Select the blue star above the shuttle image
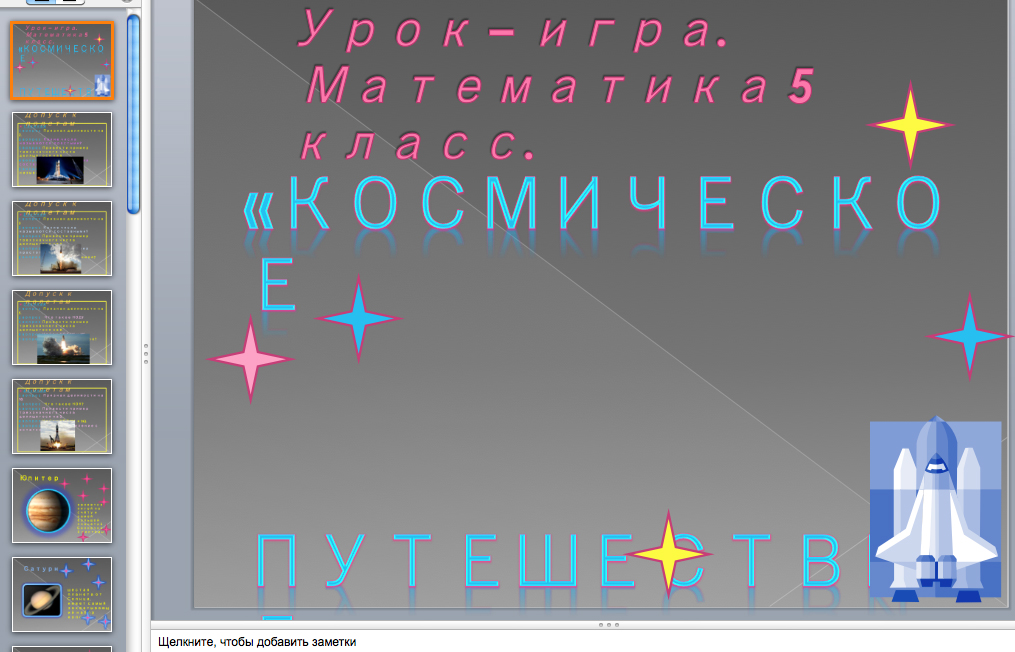The width and height of the screenshot is (1015, 652). coord(969,335)
